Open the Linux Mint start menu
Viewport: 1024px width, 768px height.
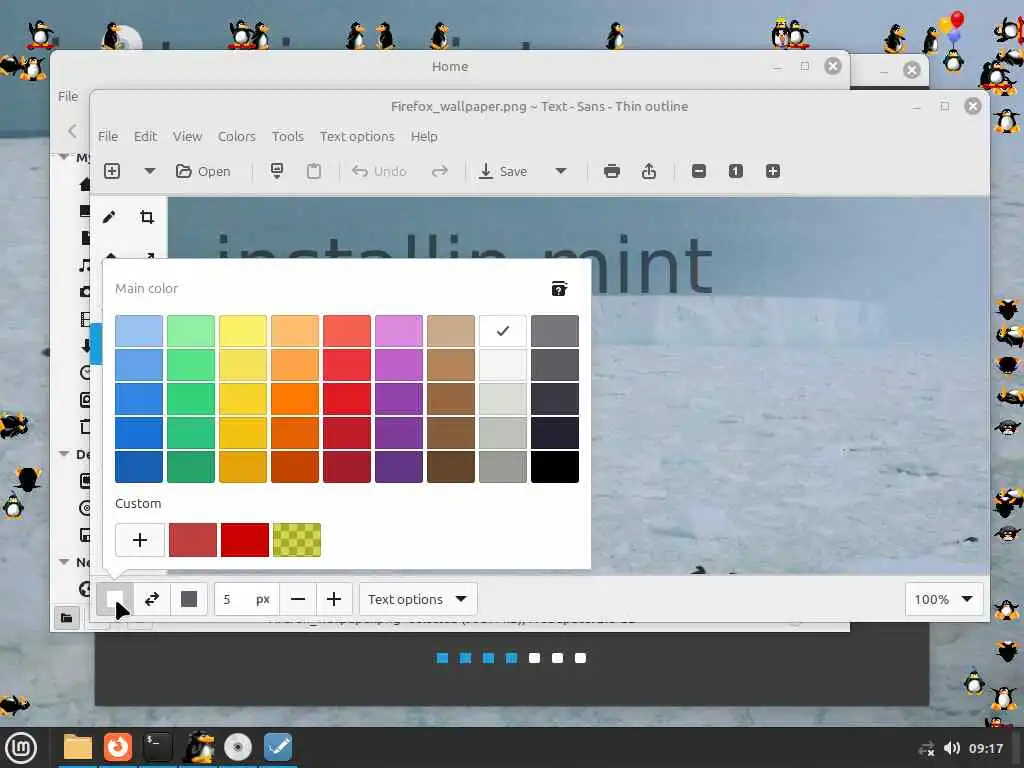[21, 748]
